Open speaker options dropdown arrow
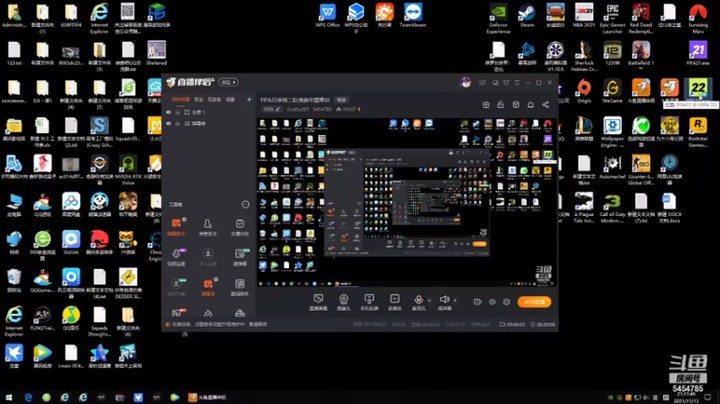This screenshot has height=404, width=720. tap(455, 300)
